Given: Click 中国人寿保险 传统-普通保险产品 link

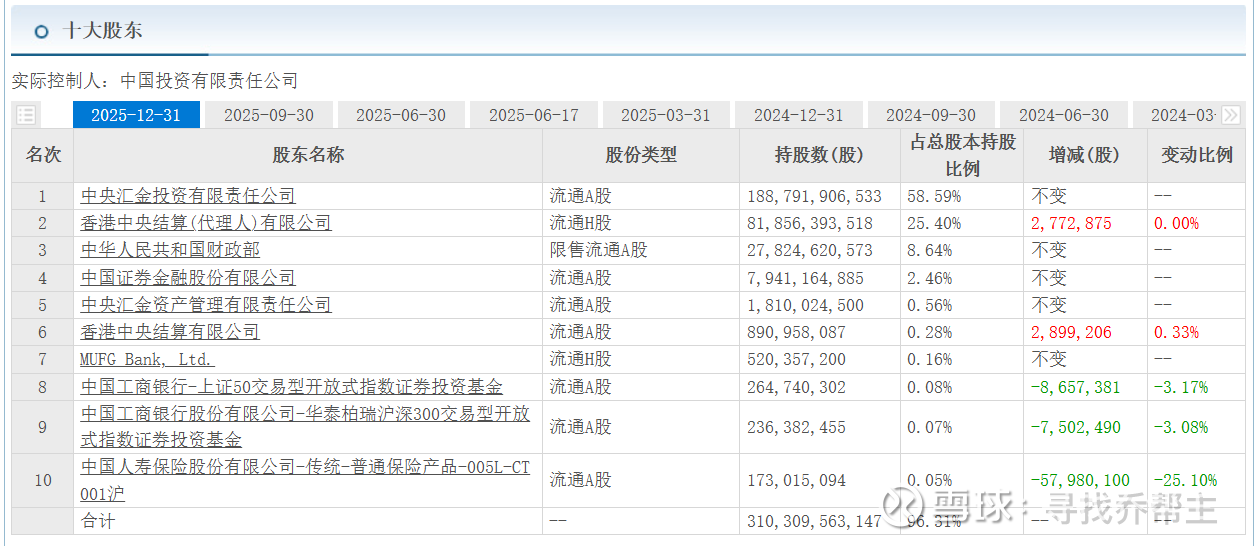Looking at the screenshot, I should (305, 480).
